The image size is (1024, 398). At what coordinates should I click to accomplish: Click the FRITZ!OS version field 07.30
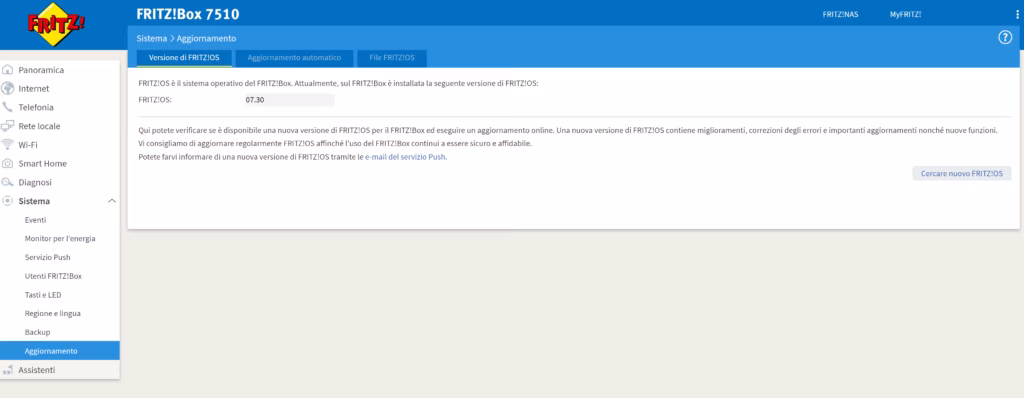pos(288,100)
